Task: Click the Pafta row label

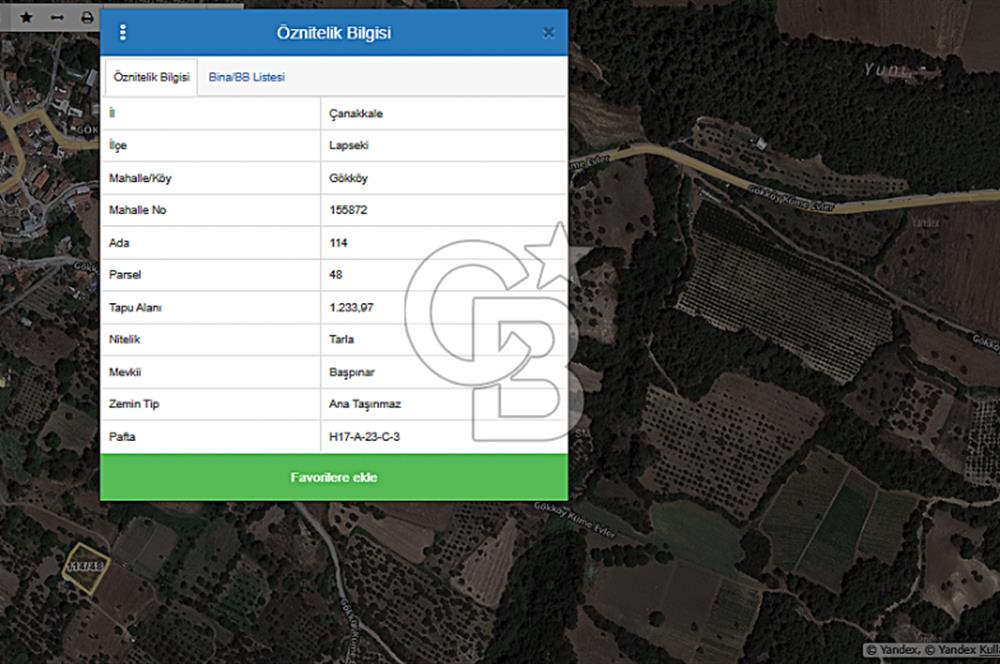Action: (x=122, y=437)
